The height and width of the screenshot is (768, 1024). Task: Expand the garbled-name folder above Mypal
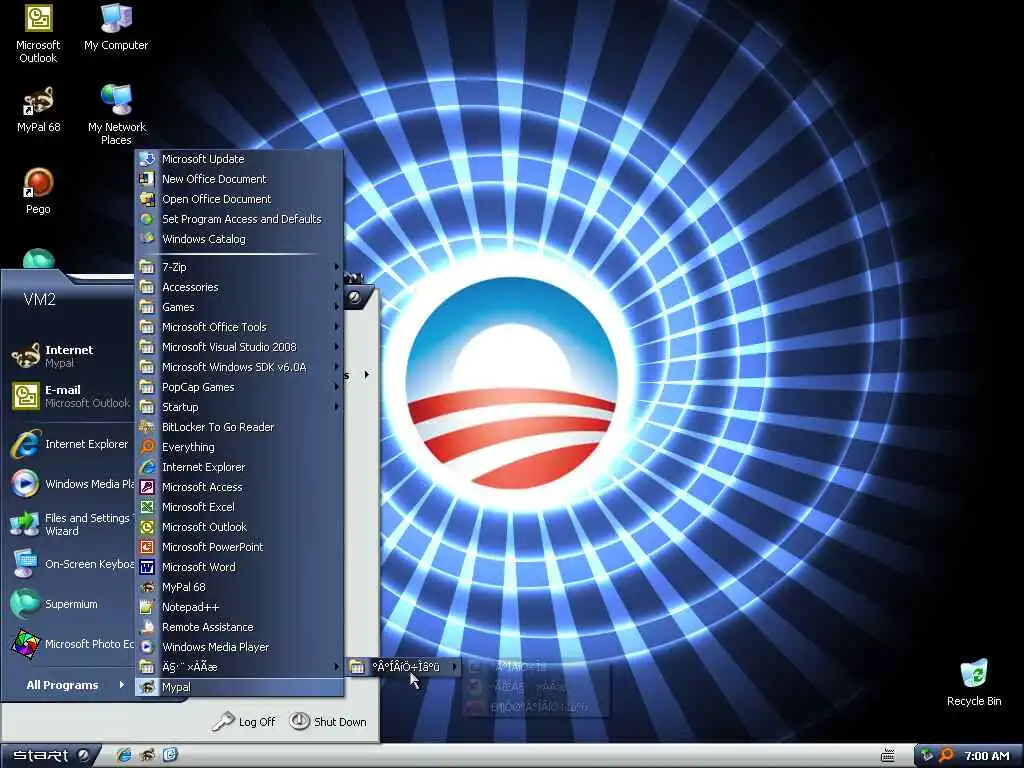(x=239, y=667)
